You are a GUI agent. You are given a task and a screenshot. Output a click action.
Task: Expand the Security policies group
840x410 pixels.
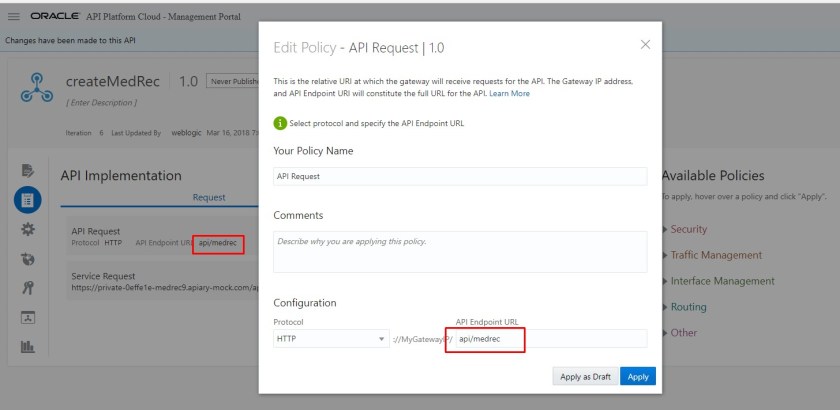pyautogui.click(x=689, y=229)
